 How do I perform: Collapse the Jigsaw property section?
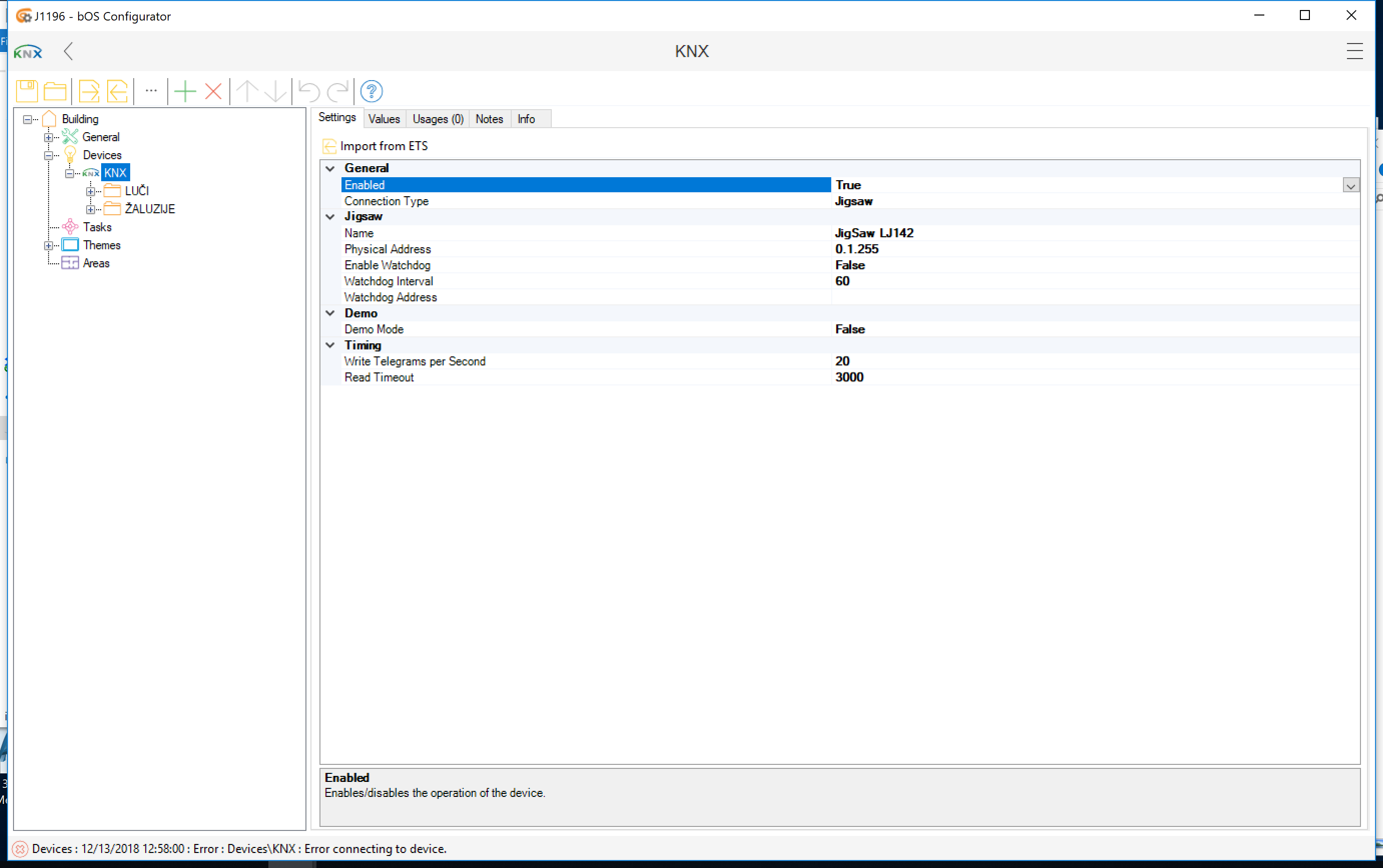click(x=330, y=216)
